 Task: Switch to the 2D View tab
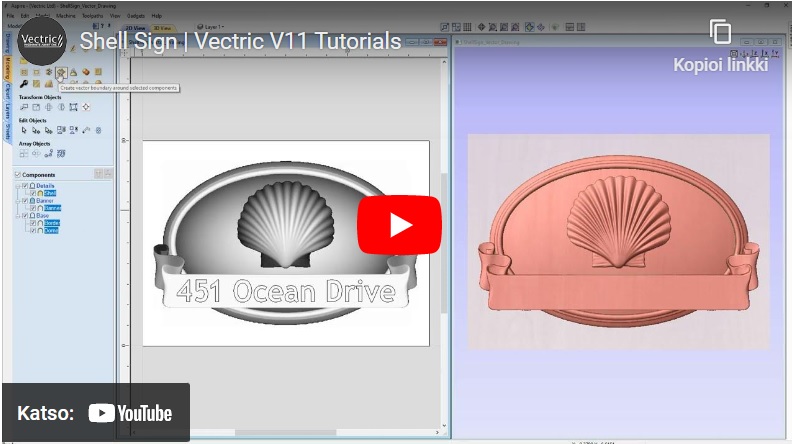135,28
